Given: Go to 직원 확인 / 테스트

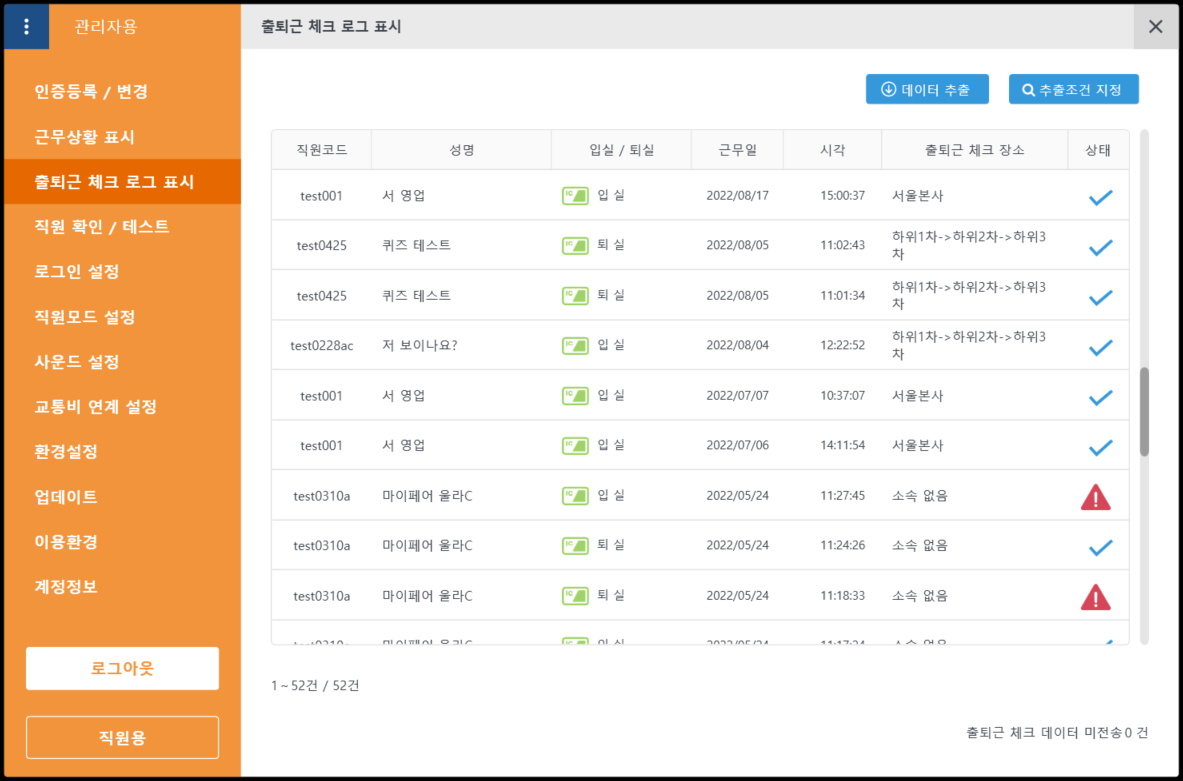Looking at the screenshot, I should tap(101, 227).
